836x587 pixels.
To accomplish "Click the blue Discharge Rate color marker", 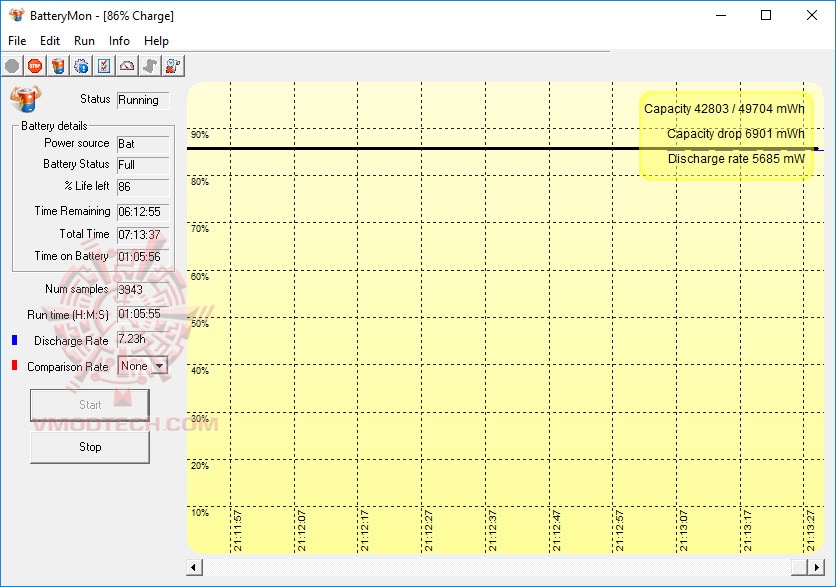I will click(x=15, y=340).
